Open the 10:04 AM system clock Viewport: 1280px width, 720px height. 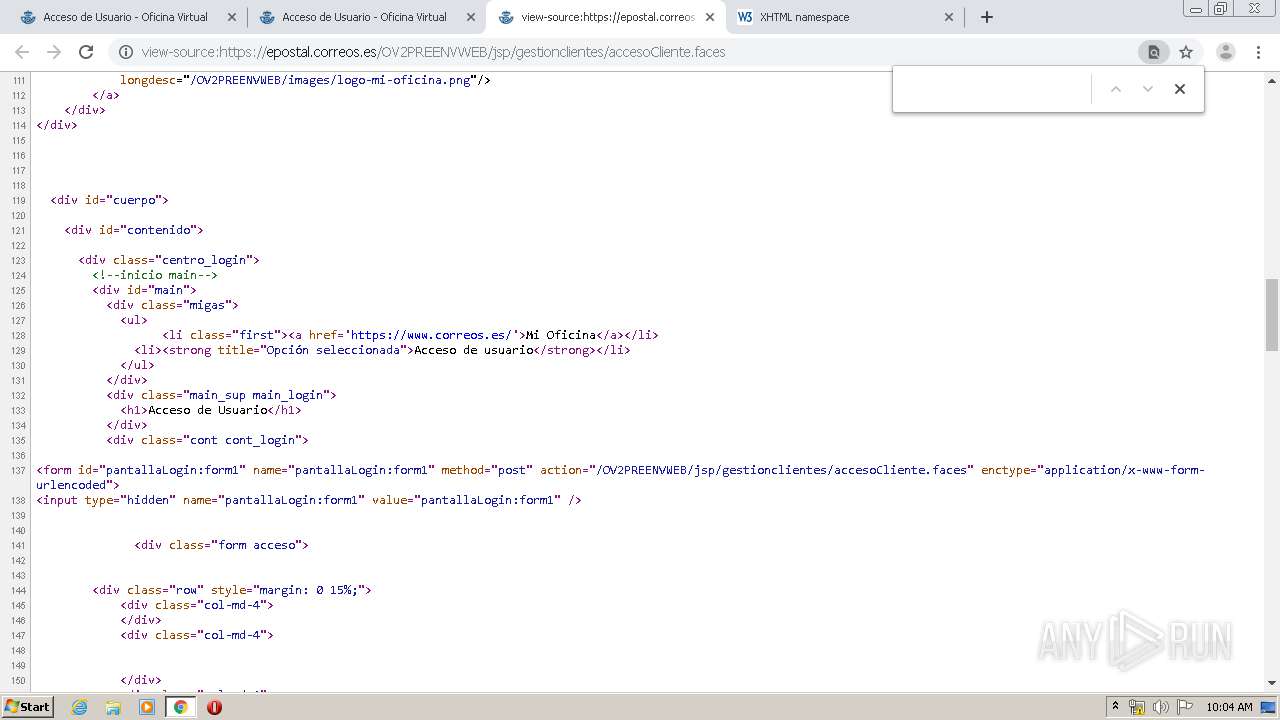(1229, 707)
